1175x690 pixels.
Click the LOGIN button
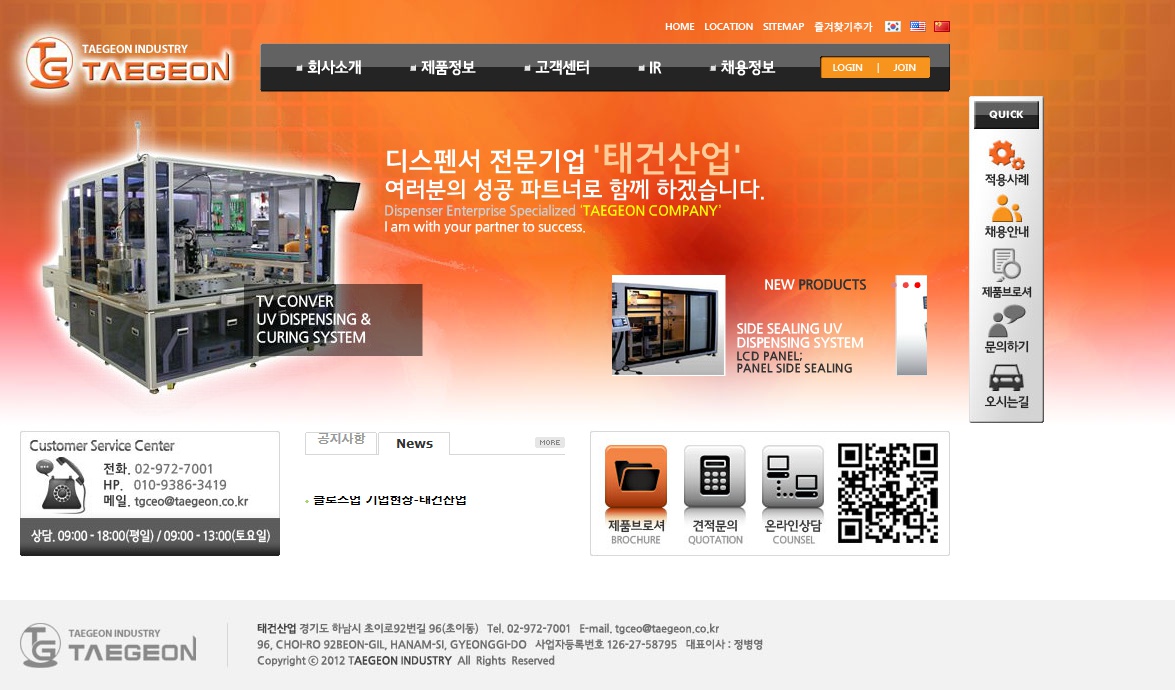pos(847,68)
